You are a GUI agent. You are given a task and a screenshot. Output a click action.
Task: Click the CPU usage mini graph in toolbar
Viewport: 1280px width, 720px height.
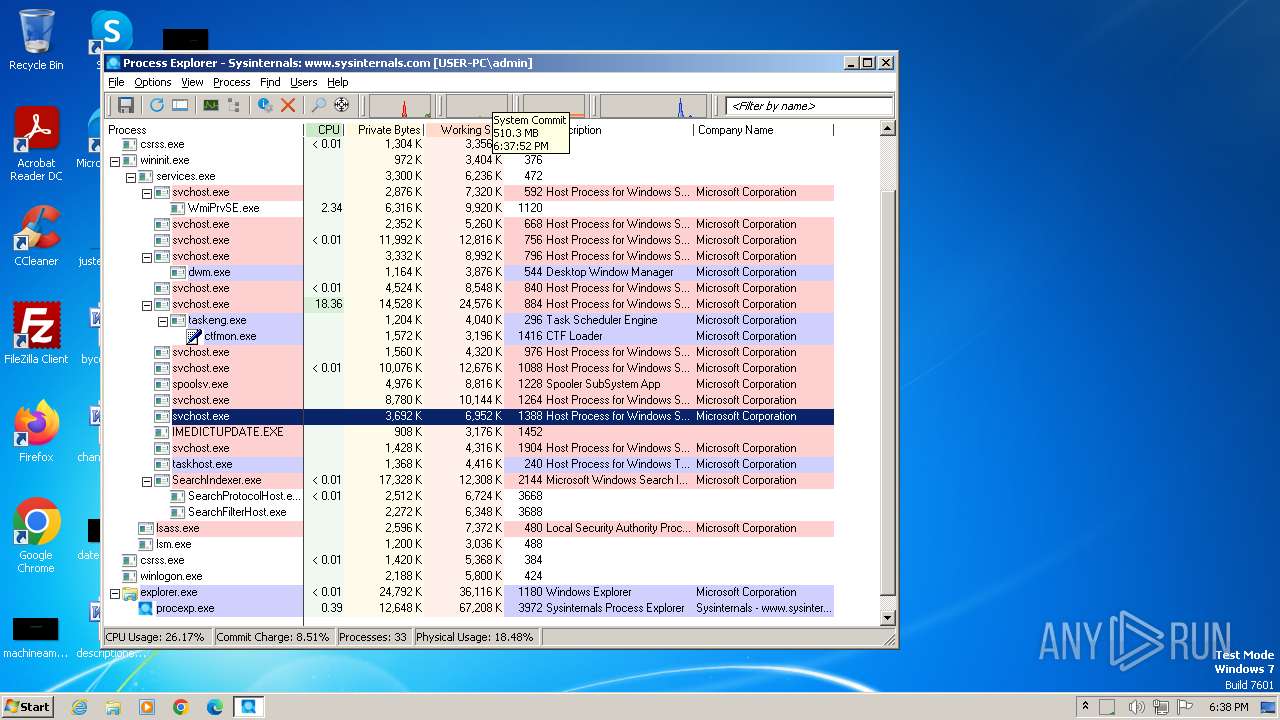pos(400,106)
